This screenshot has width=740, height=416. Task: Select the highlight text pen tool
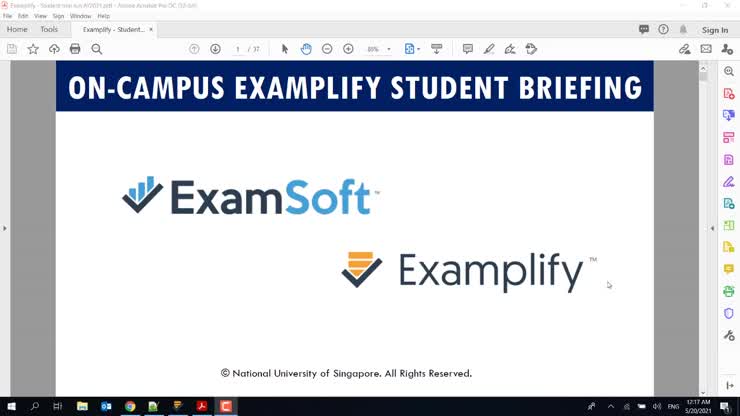coord(489,49)
